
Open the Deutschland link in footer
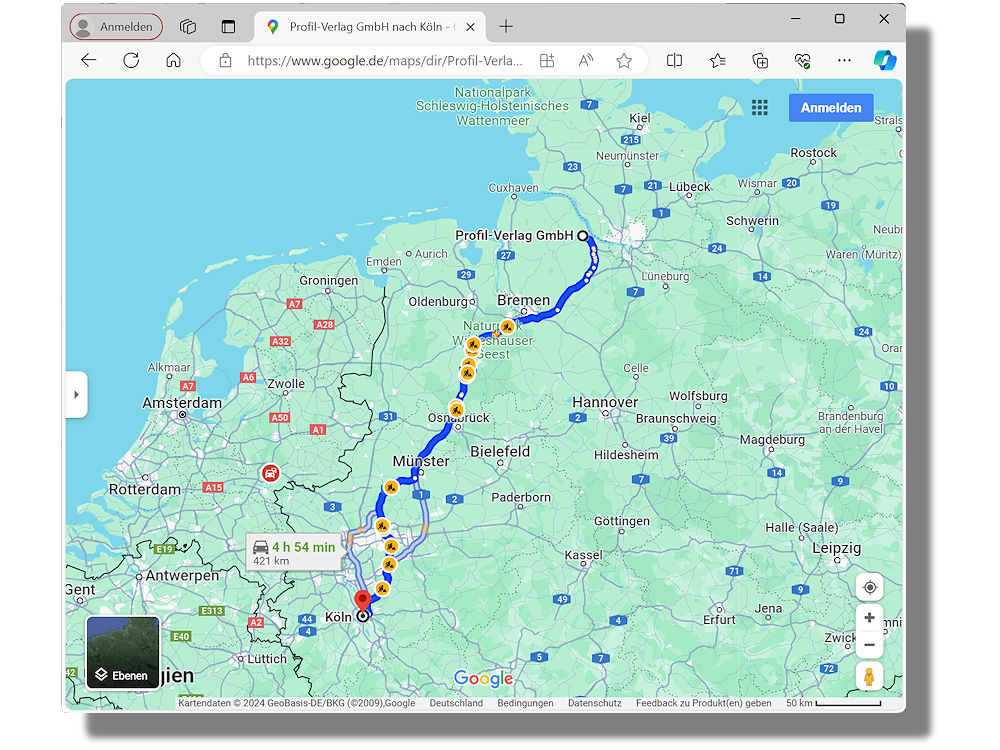[456, 703]
